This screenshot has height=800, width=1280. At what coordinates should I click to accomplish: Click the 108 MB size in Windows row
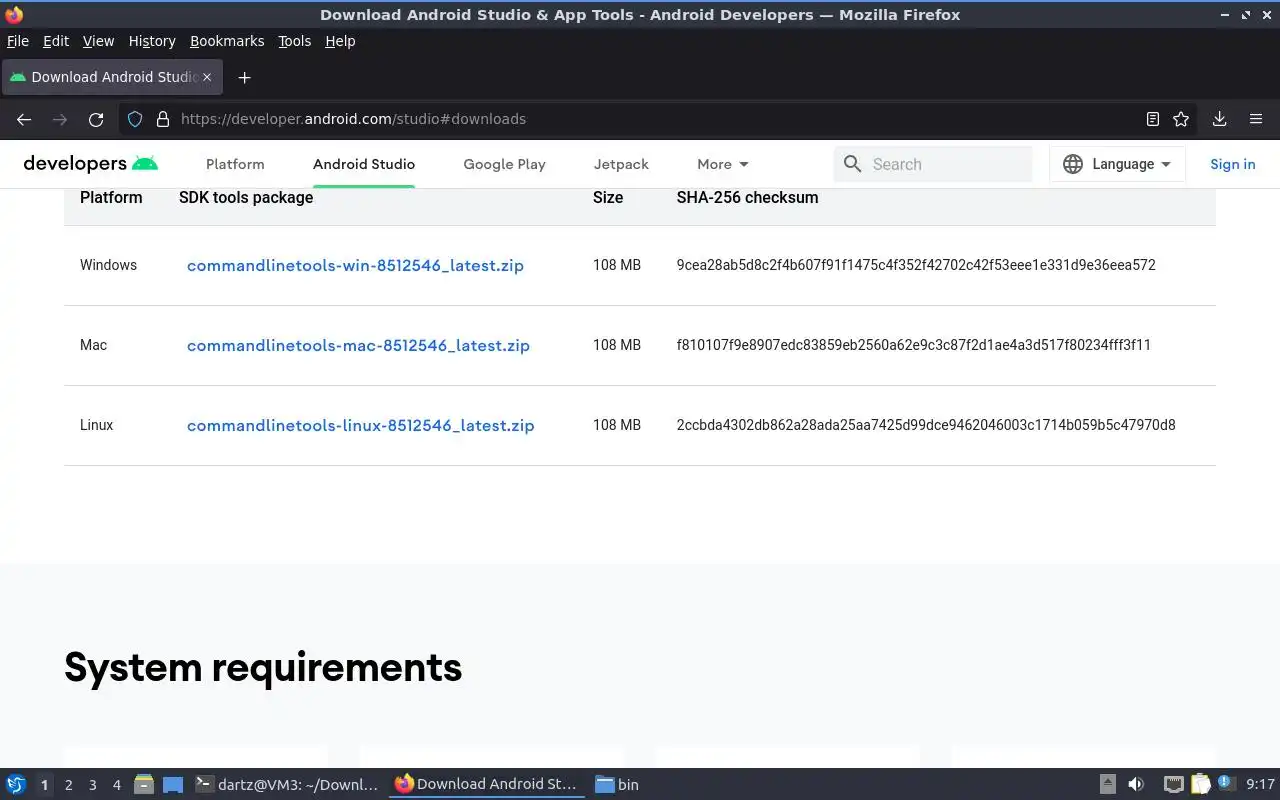point(617,265)
